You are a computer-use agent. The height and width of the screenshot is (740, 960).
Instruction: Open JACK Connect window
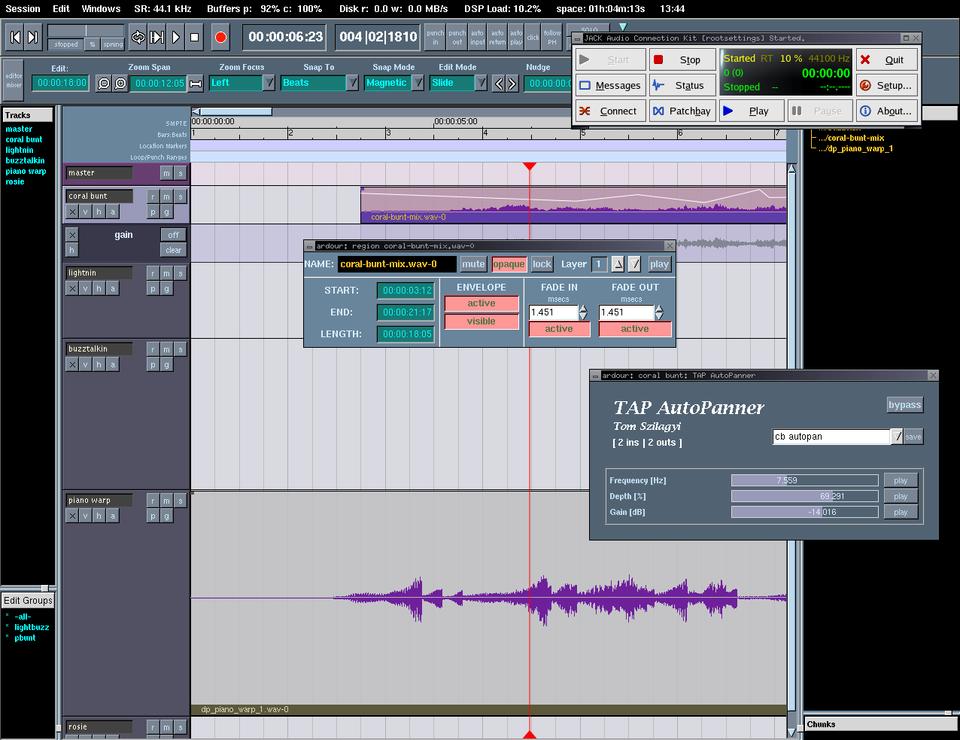point(609,111)
